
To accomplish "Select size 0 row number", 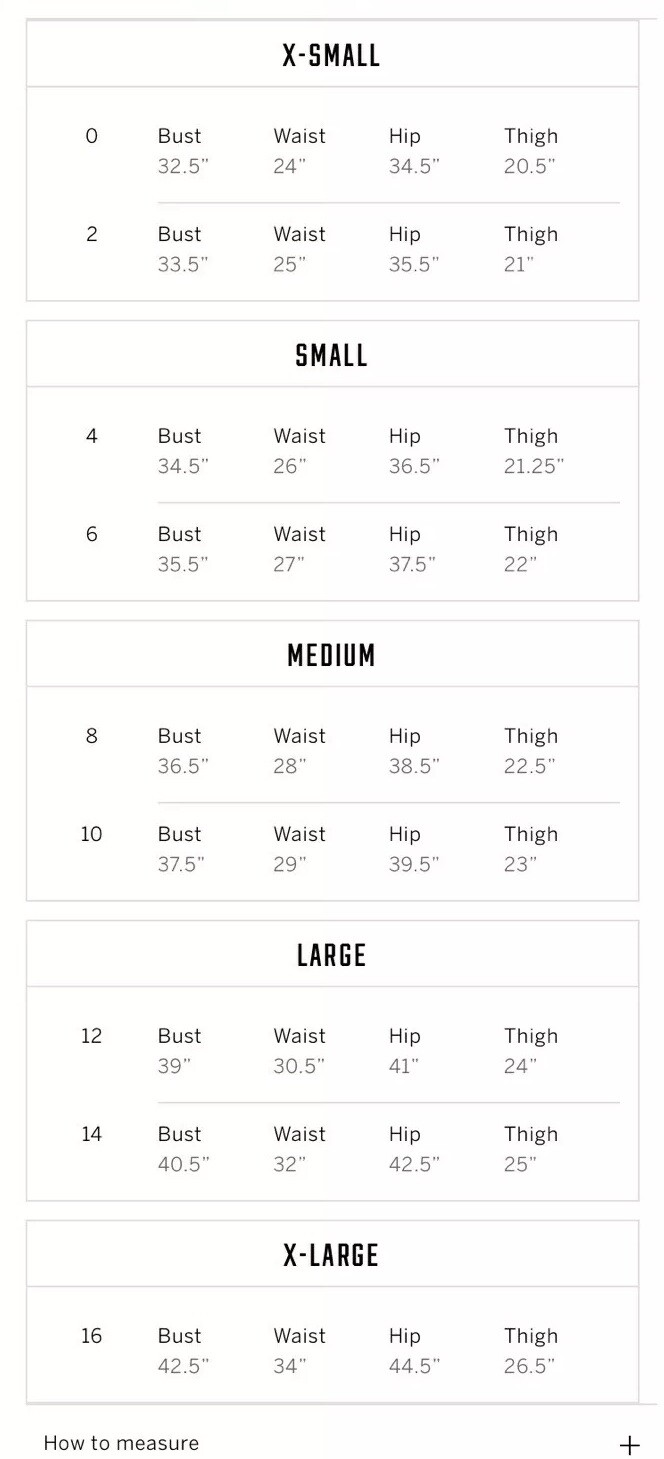I will click(92, 136).
